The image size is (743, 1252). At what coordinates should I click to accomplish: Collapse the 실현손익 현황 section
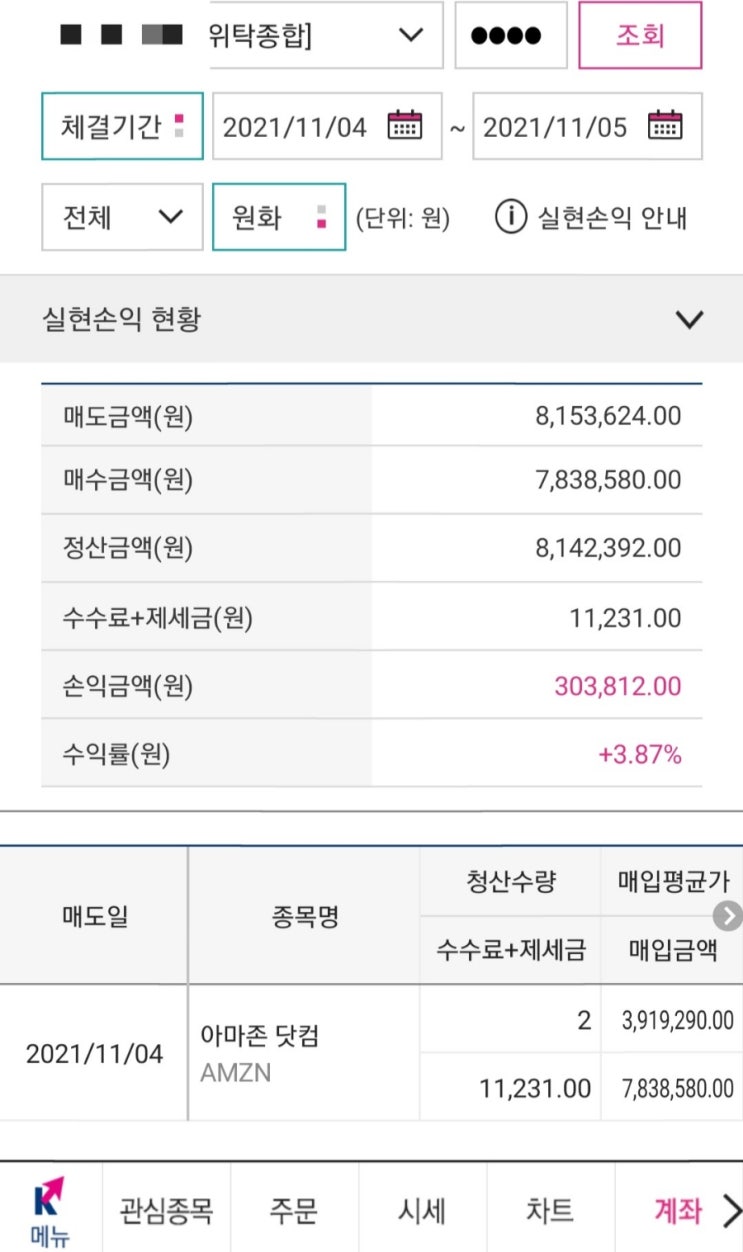[x=689, y=320]
